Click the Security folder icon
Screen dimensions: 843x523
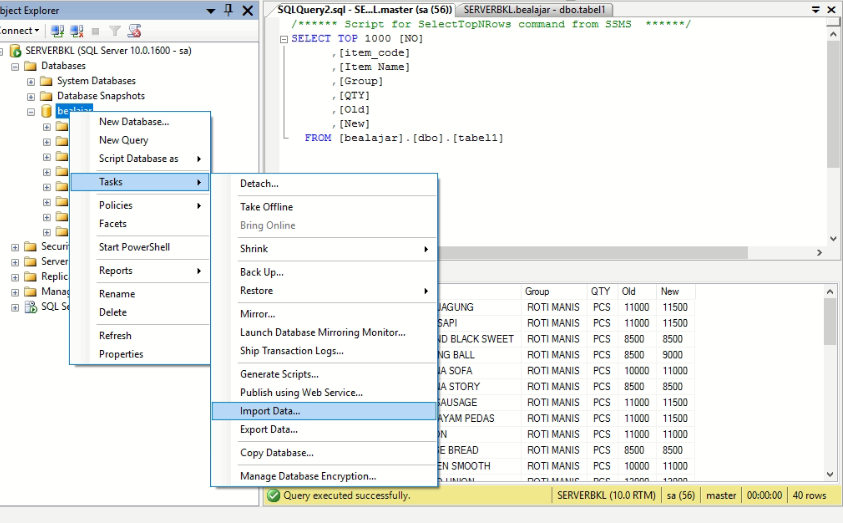pyautogui.click(x=31, y=246)
